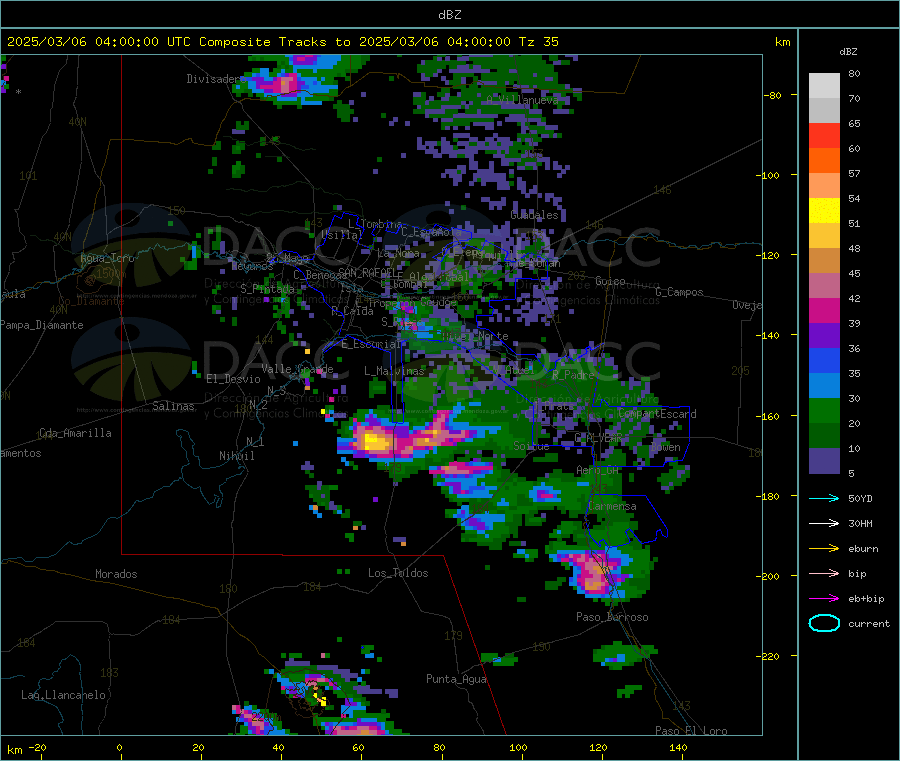Click the 'Goico' map label
This screenshot has height=761, width=900.
(x=610, y=281)
